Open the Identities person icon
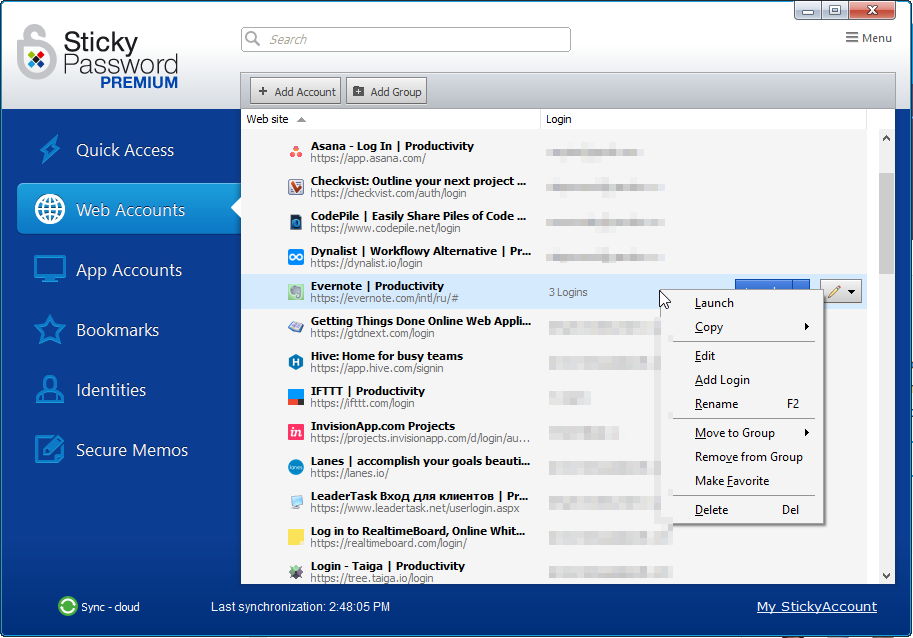913x638 pixels. click(50, 389)
